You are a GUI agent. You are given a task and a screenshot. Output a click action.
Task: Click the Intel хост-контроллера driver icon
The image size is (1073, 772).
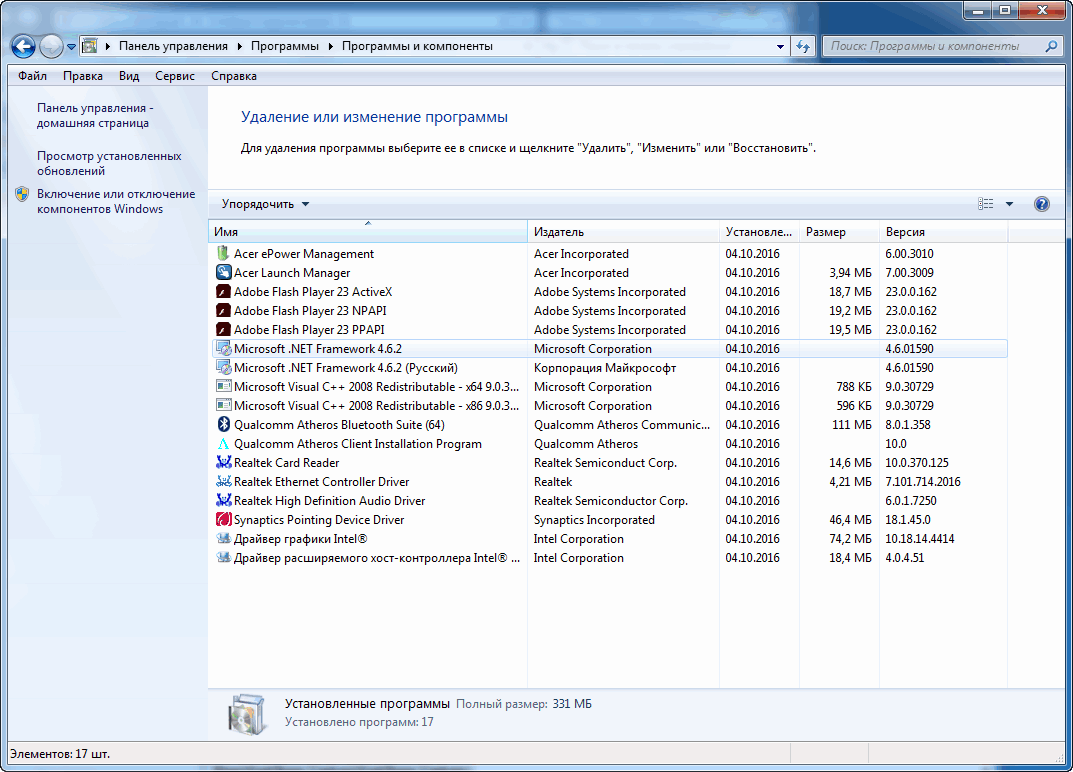(x=223, y=558)
